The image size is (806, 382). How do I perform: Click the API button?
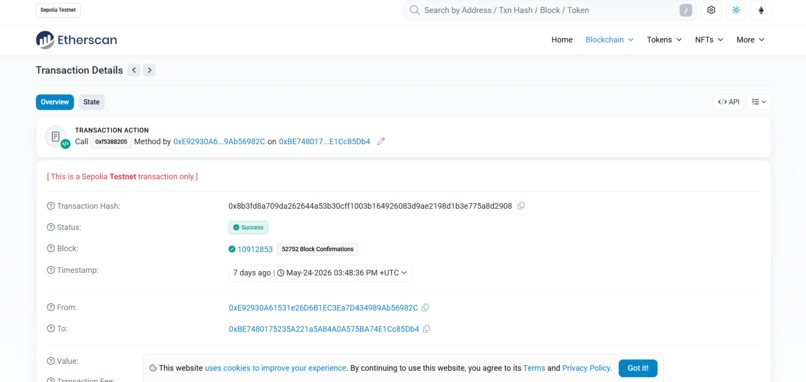728,102
